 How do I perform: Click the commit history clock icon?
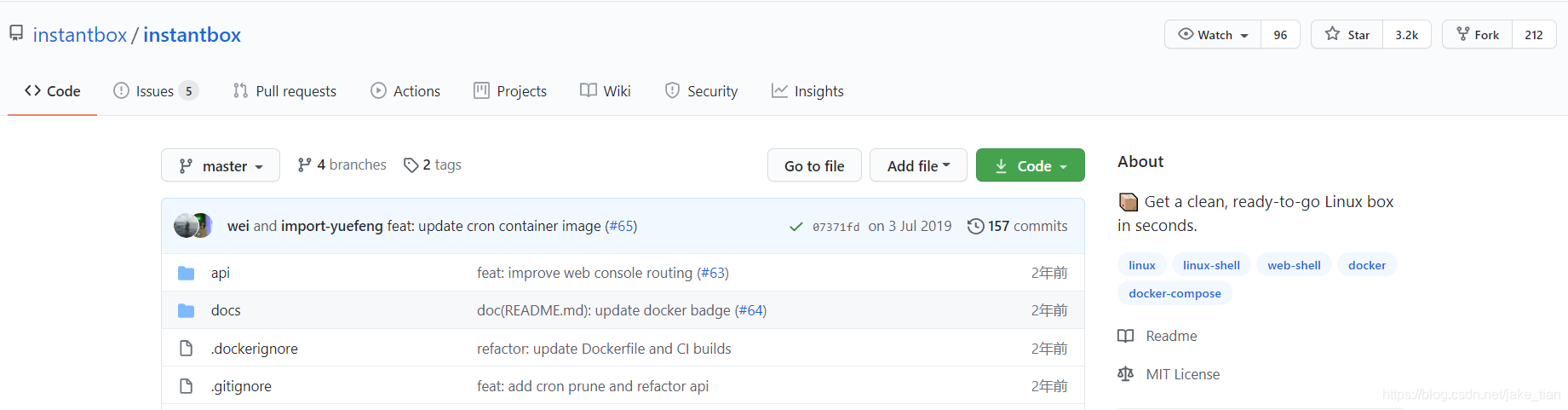tap(975, 226)
